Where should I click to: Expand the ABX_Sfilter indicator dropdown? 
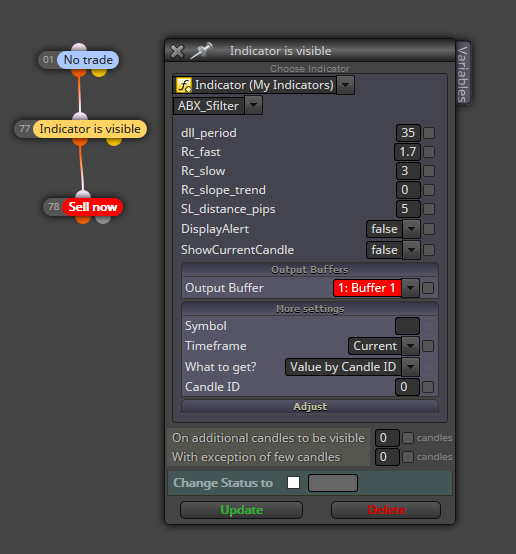(x=253, y=106)
